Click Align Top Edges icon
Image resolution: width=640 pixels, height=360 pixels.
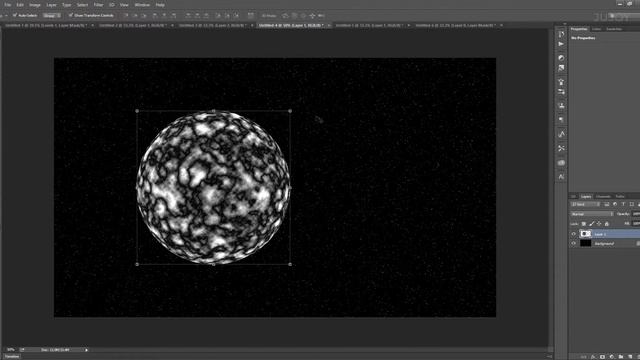click(x=126, y=16)
